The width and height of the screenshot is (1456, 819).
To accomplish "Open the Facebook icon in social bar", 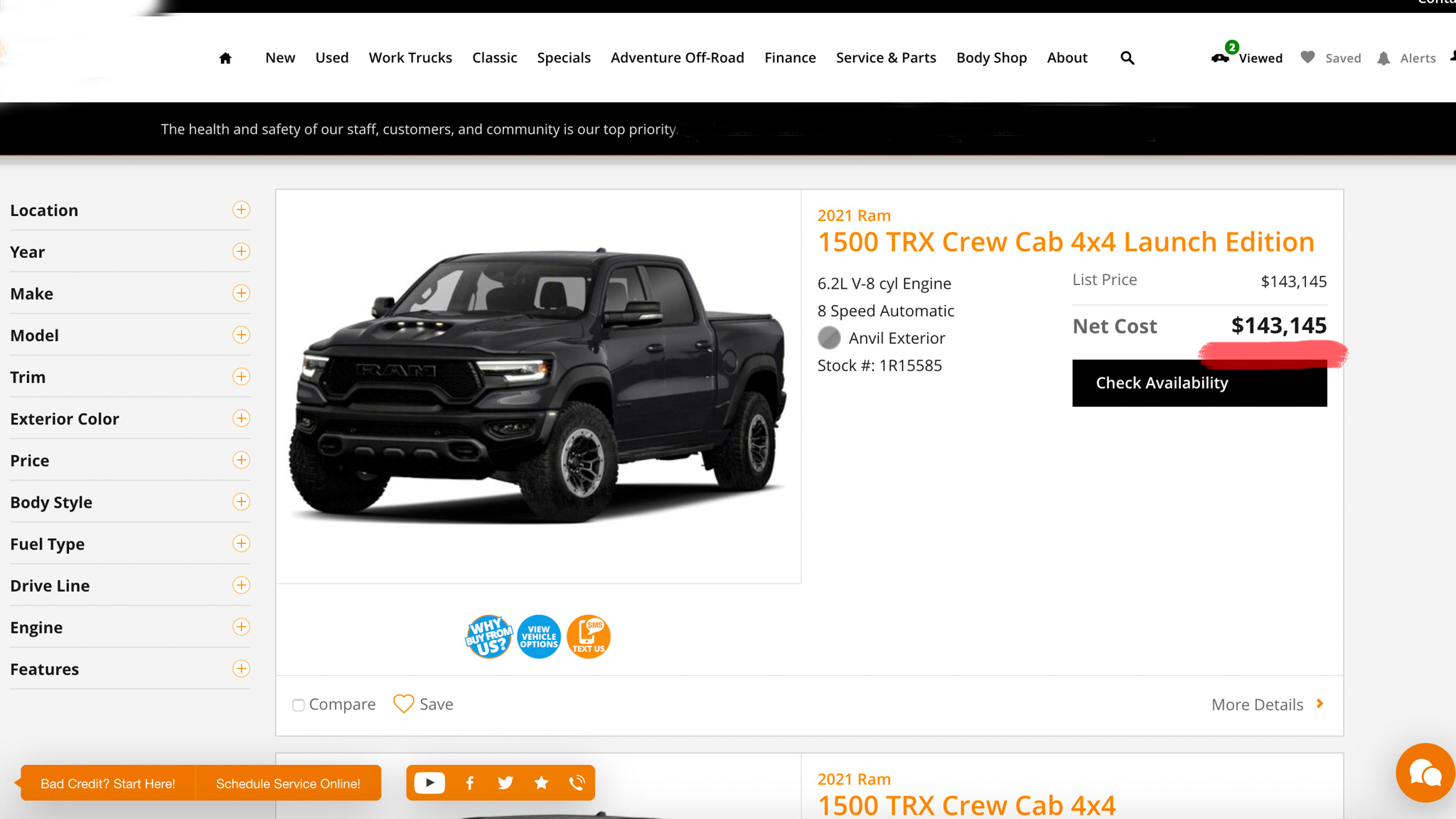I will click(470, 783).
